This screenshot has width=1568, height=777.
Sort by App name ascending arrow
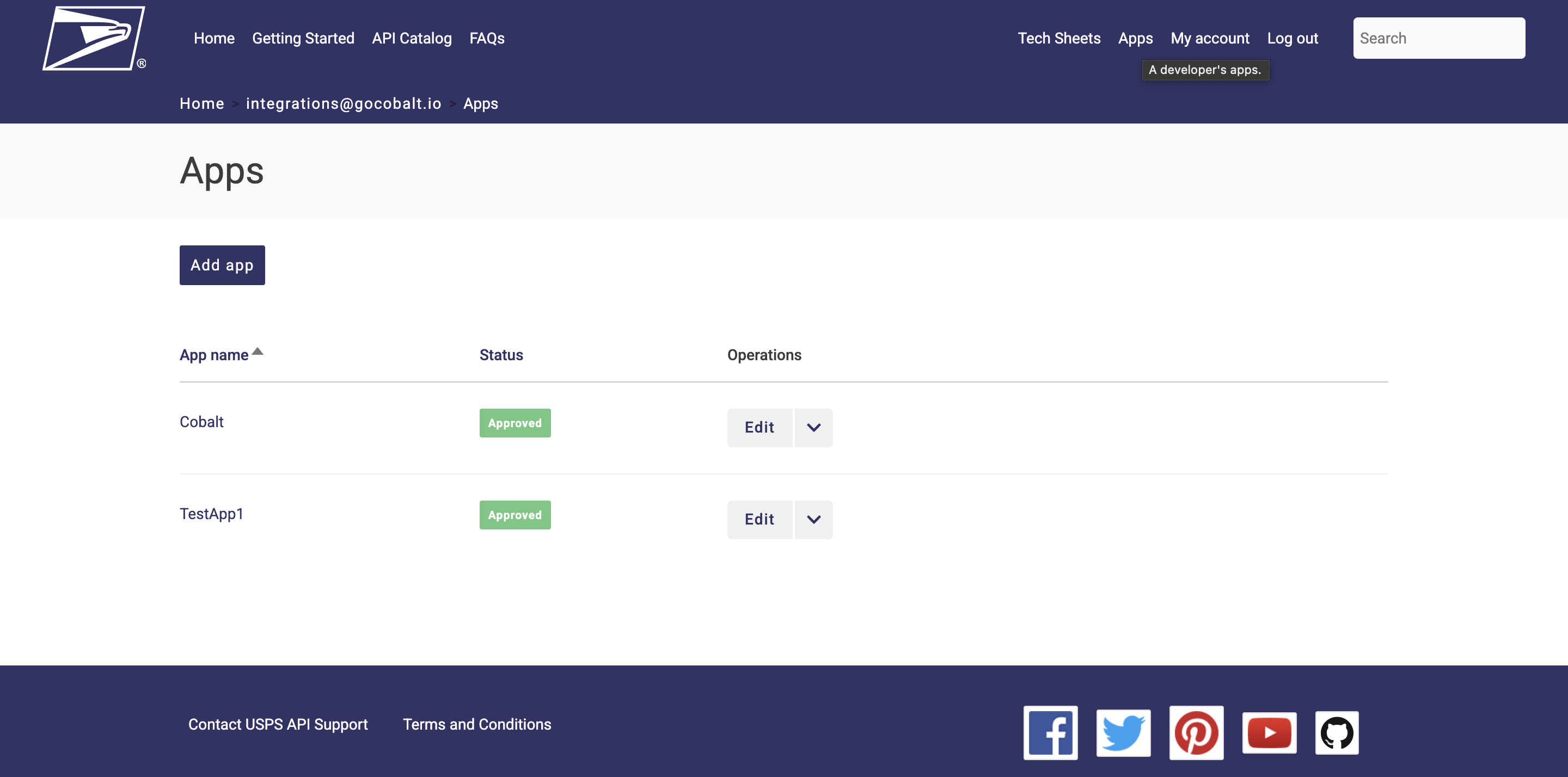pyautogui.click(x=258, y=351)
